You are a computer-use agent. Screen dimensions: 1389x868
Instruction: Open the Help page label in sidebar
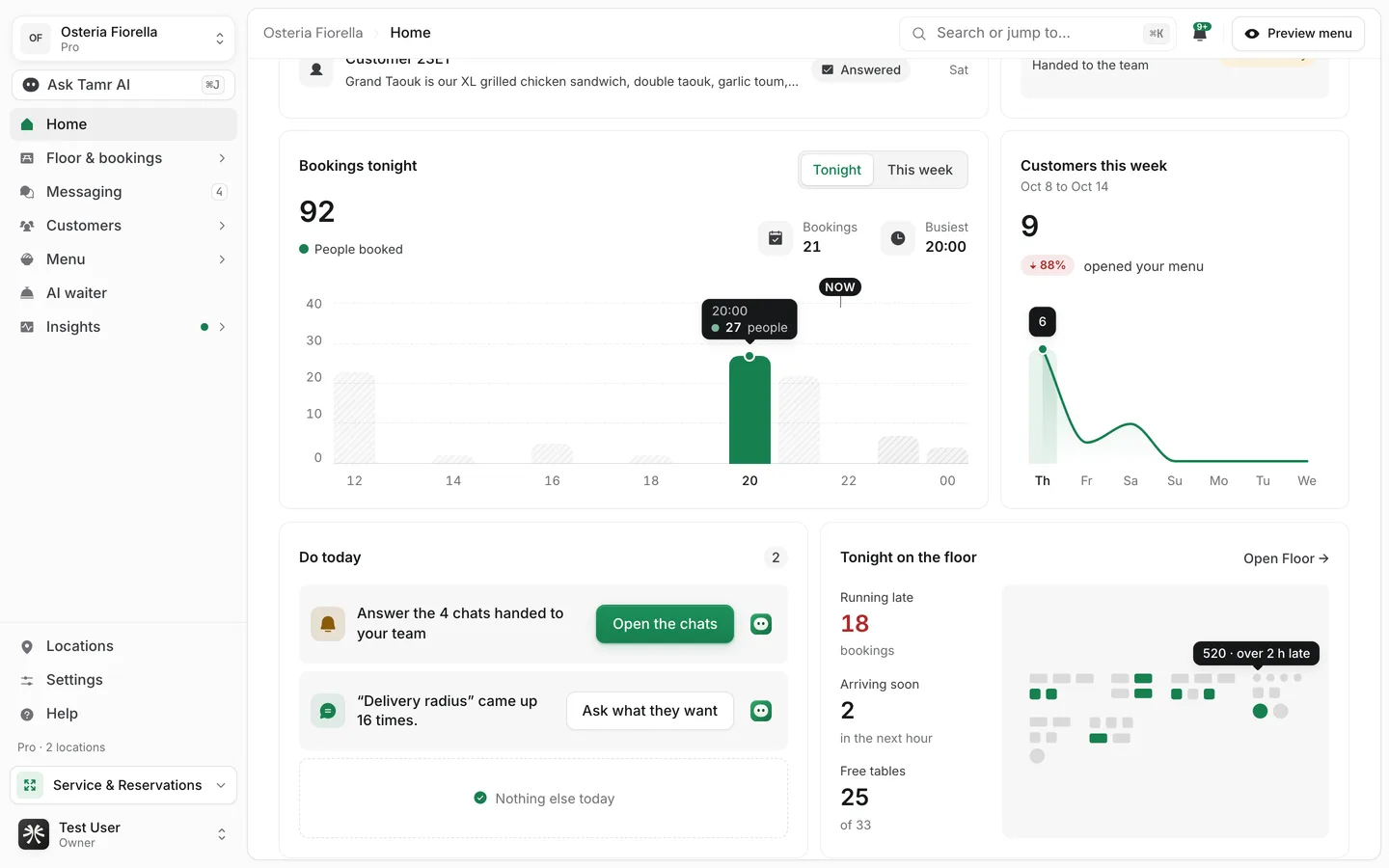tap(62, 714)
